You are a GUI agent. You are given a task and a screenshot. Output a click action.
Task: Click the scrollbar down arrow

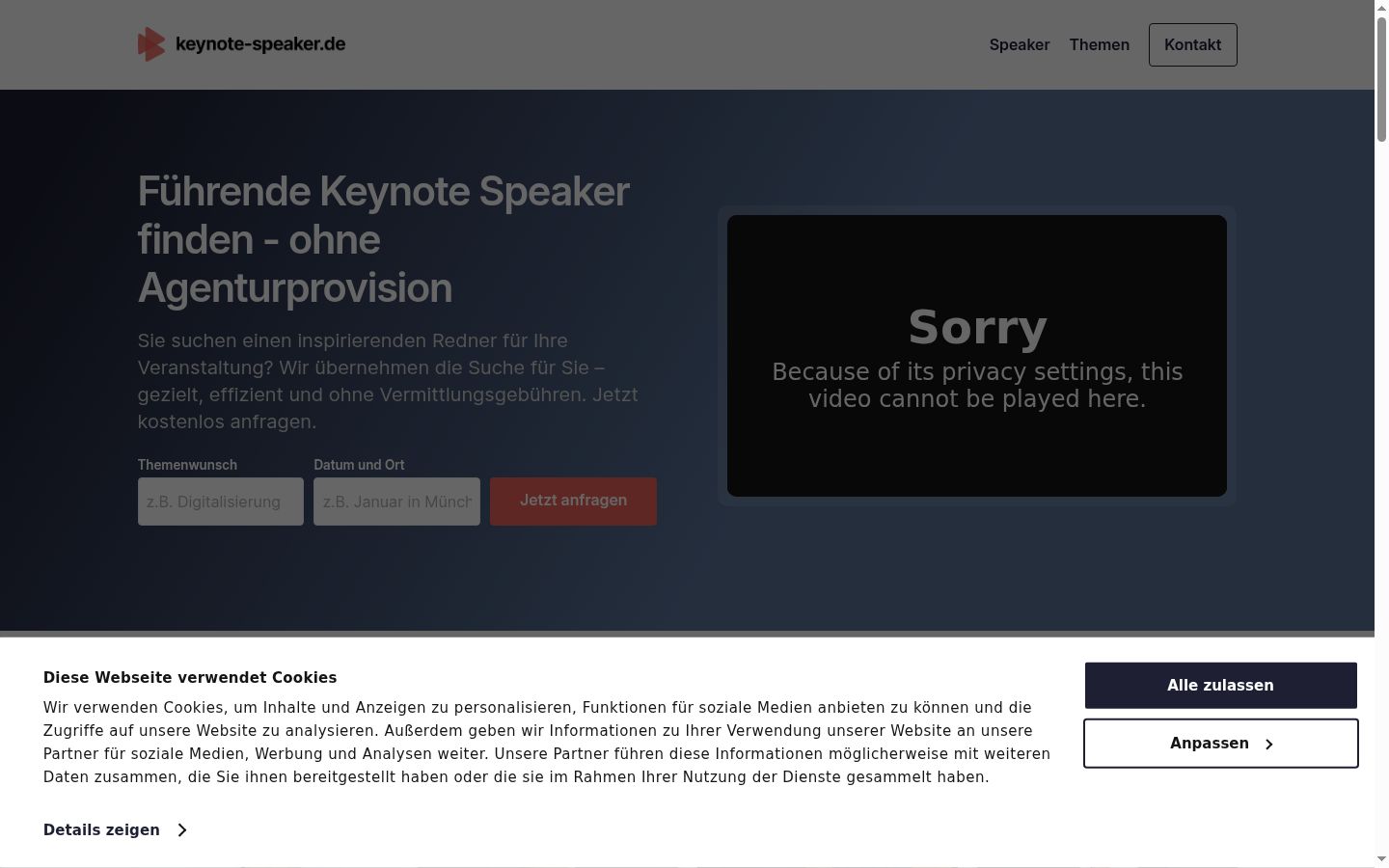(1381, 859)
